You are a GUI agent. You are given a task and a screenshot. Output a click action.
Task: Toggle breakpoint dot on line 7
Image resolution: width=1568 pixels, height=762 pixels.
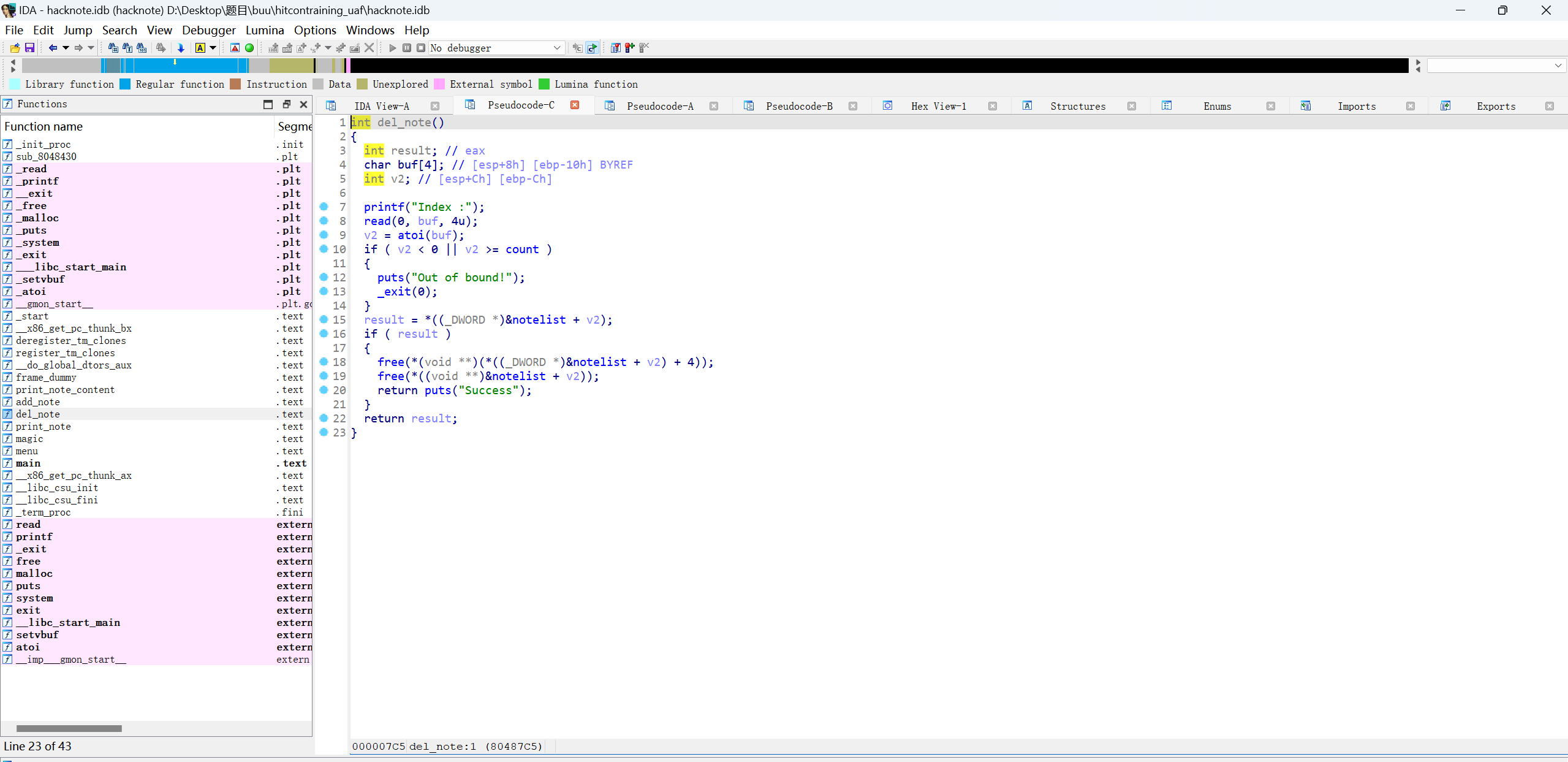point(324,207)
